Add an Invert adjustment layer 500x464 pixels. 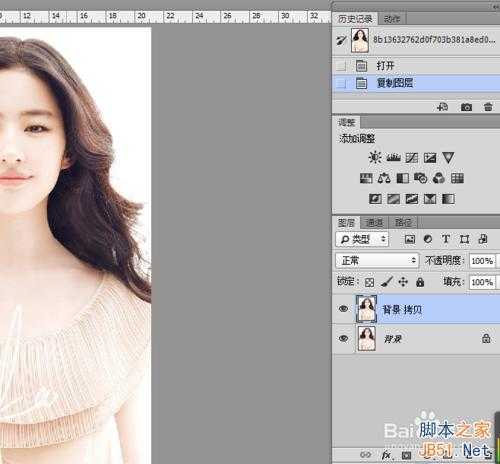(375, 199)
